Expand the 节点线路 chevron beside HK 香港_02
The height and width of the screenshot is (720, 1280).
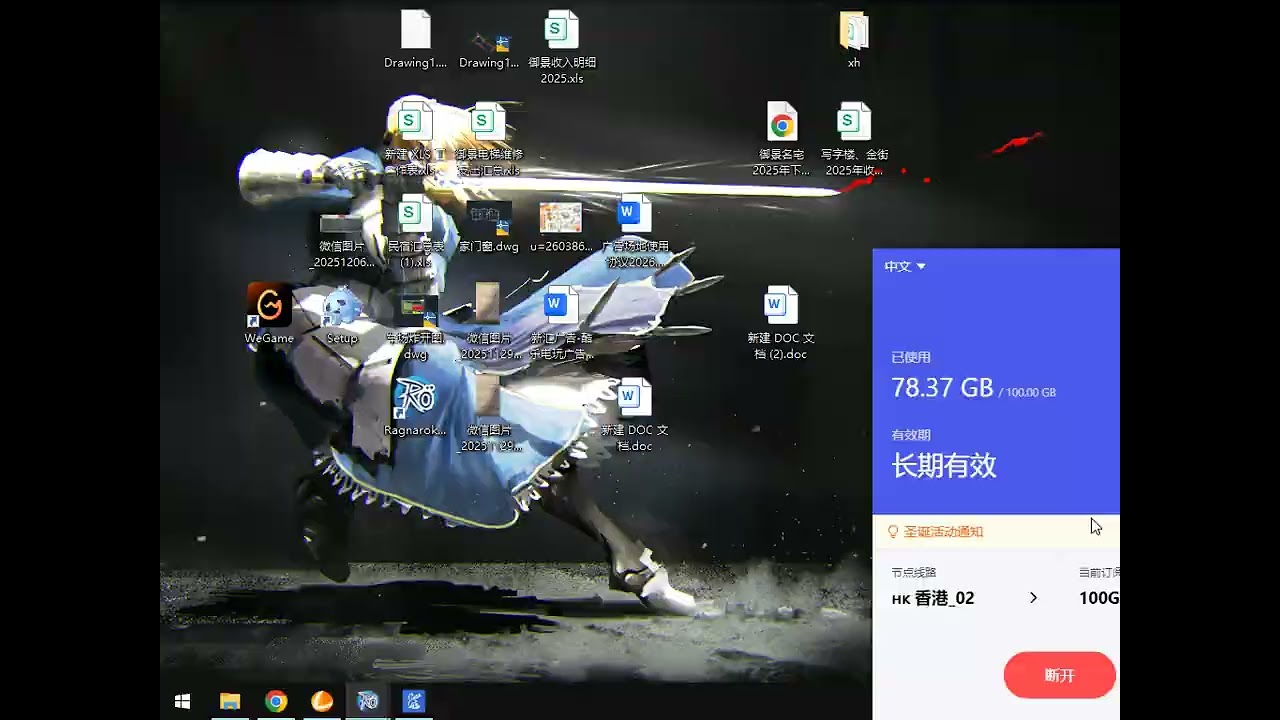1033,598
